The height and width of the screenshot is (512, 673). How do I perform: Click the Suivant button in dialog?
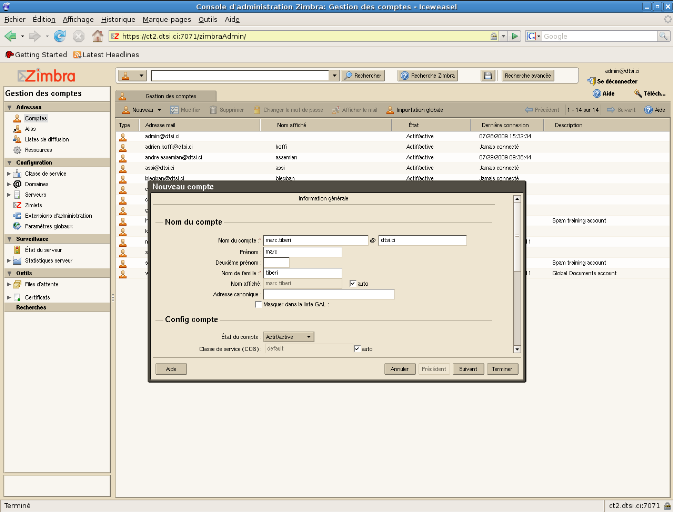467,369
